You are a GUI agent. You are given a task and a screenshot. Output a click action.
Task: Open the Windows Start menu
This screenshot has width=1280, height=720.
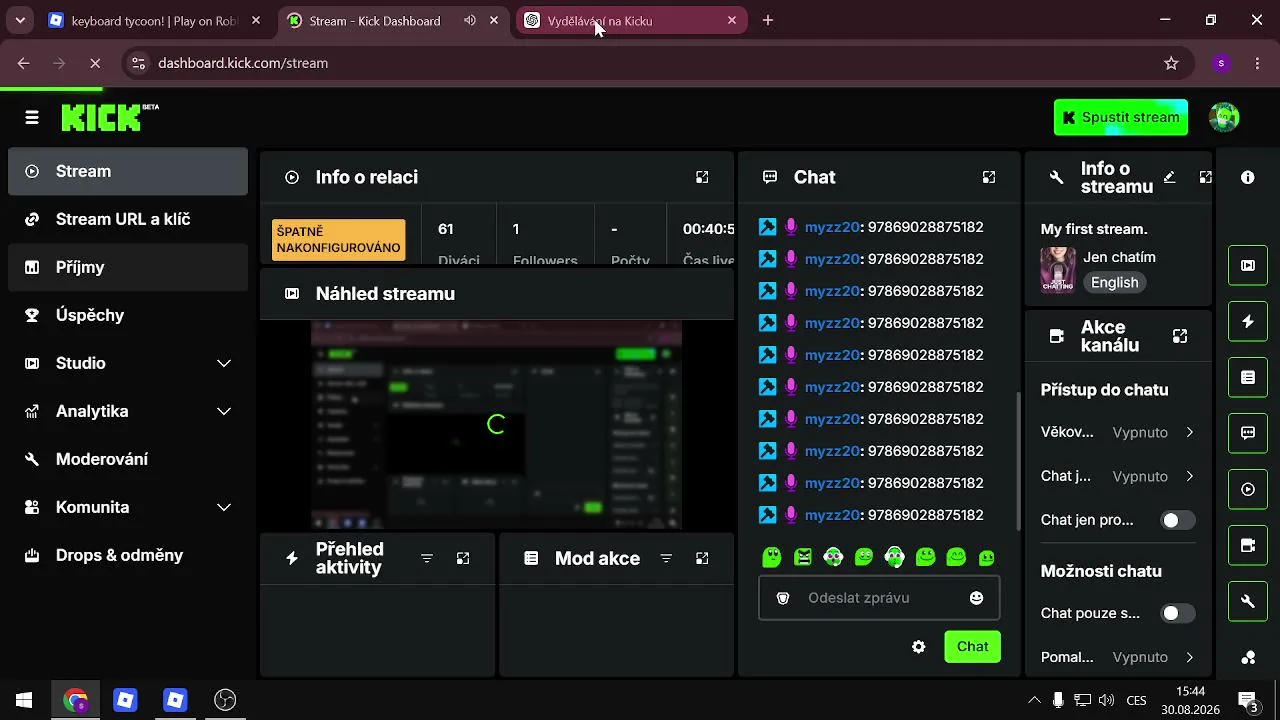coord(24,700)
